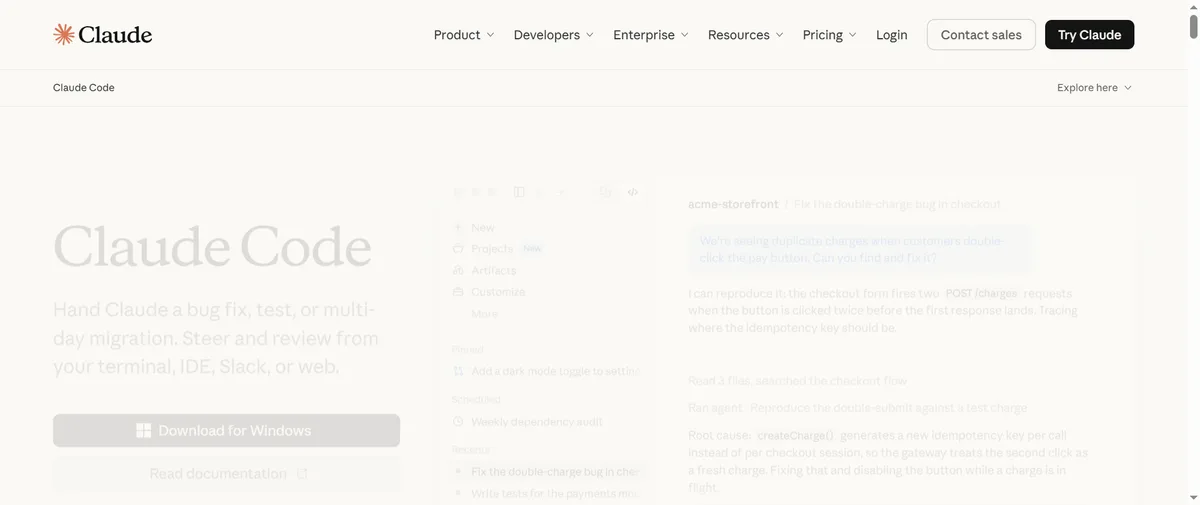Image resolution: width=1200 pixels, height=505 pixels.
Task: Expand the Resources menu chevron
Action: pyautogui.click(x=779, y=35)
